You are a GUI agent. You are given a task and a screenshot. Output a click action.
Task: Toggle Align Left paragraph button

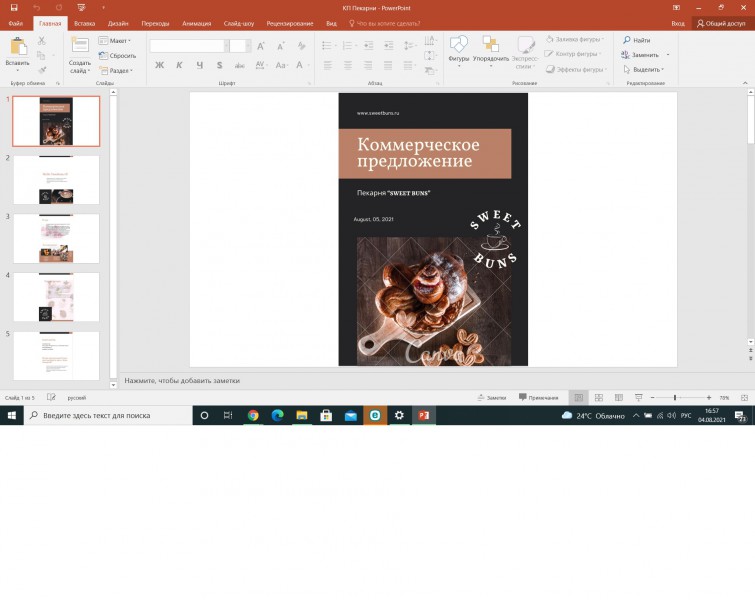[x=328, y=65]
